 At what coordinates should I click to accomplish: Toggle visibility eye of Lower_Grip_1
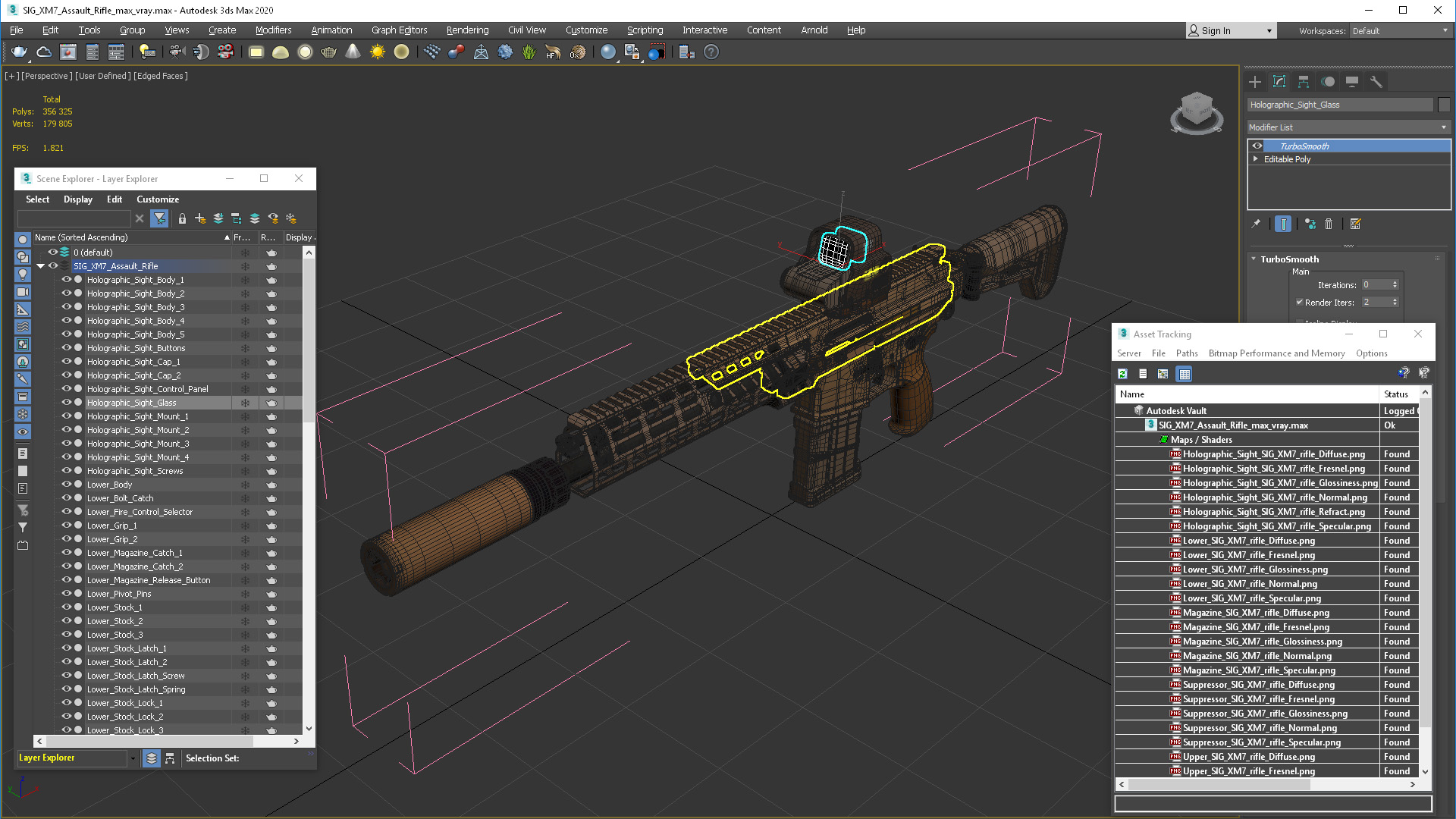pos(66,526)
